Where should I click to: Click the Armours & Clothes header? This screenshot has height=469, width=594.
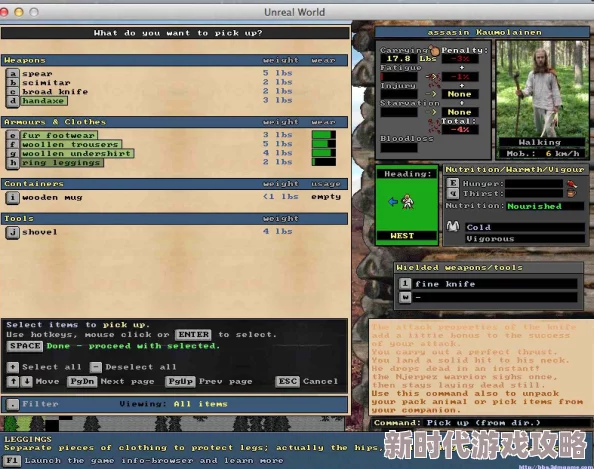tap(174, 122)
